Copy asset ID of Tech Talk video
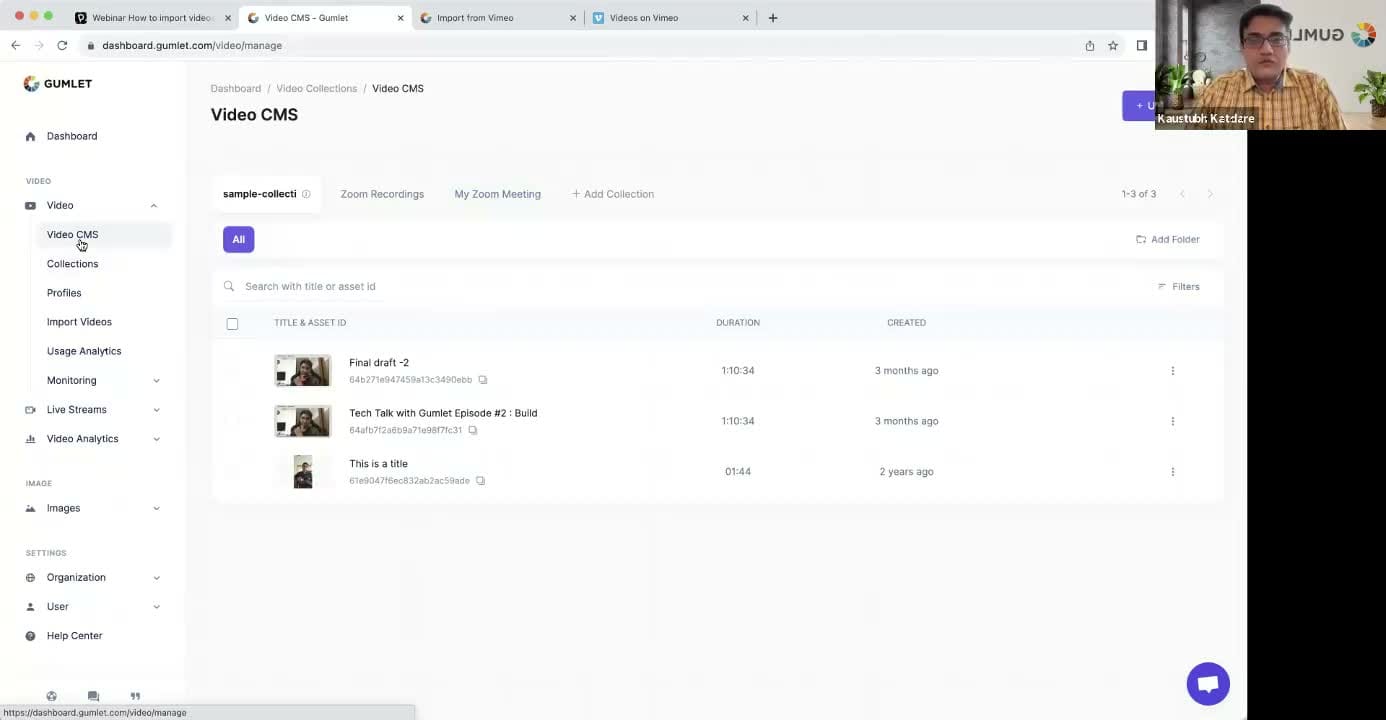This screenshot has height=720, width=1386. tap(473, 431)
